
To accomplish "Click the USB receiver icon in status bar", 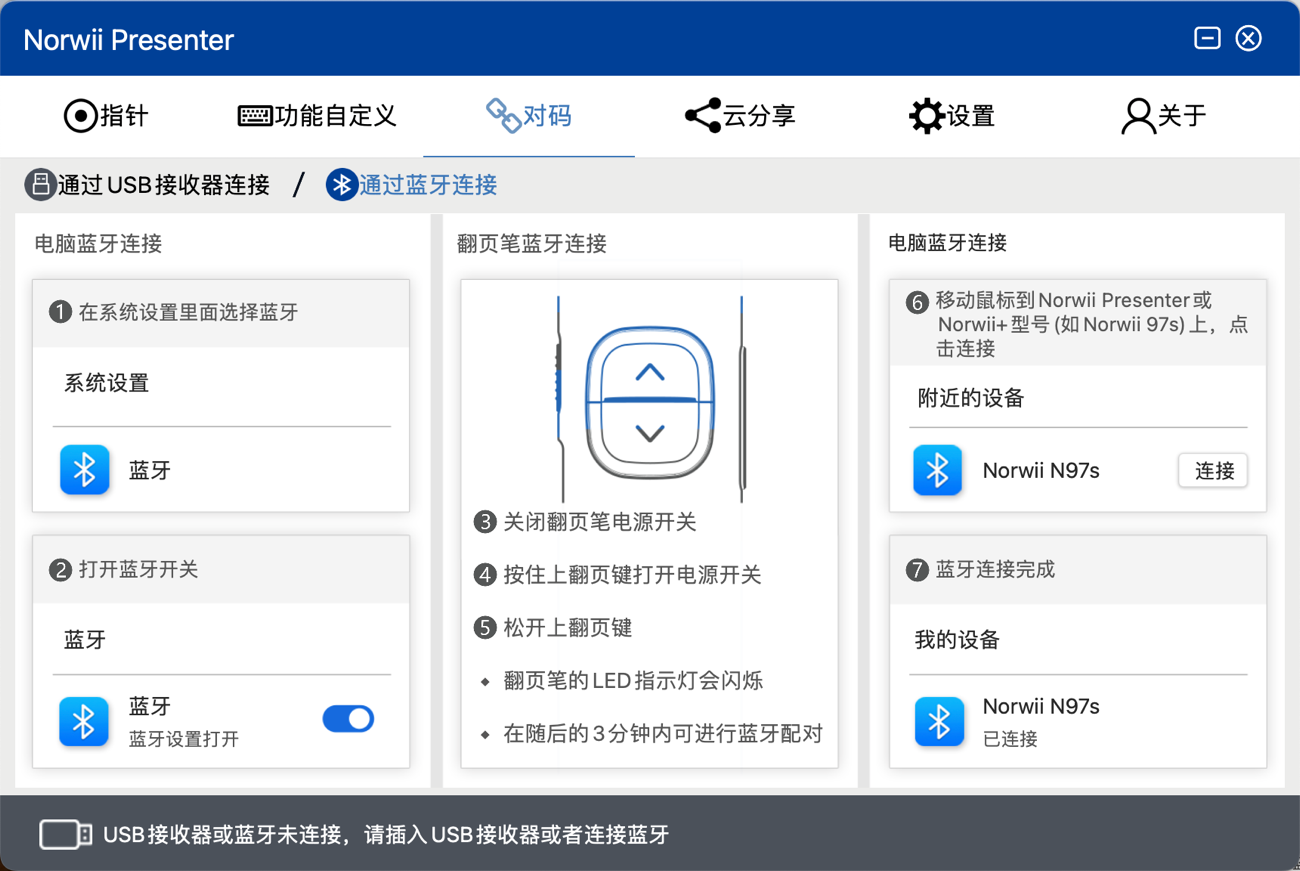I will tap(66, 835).
